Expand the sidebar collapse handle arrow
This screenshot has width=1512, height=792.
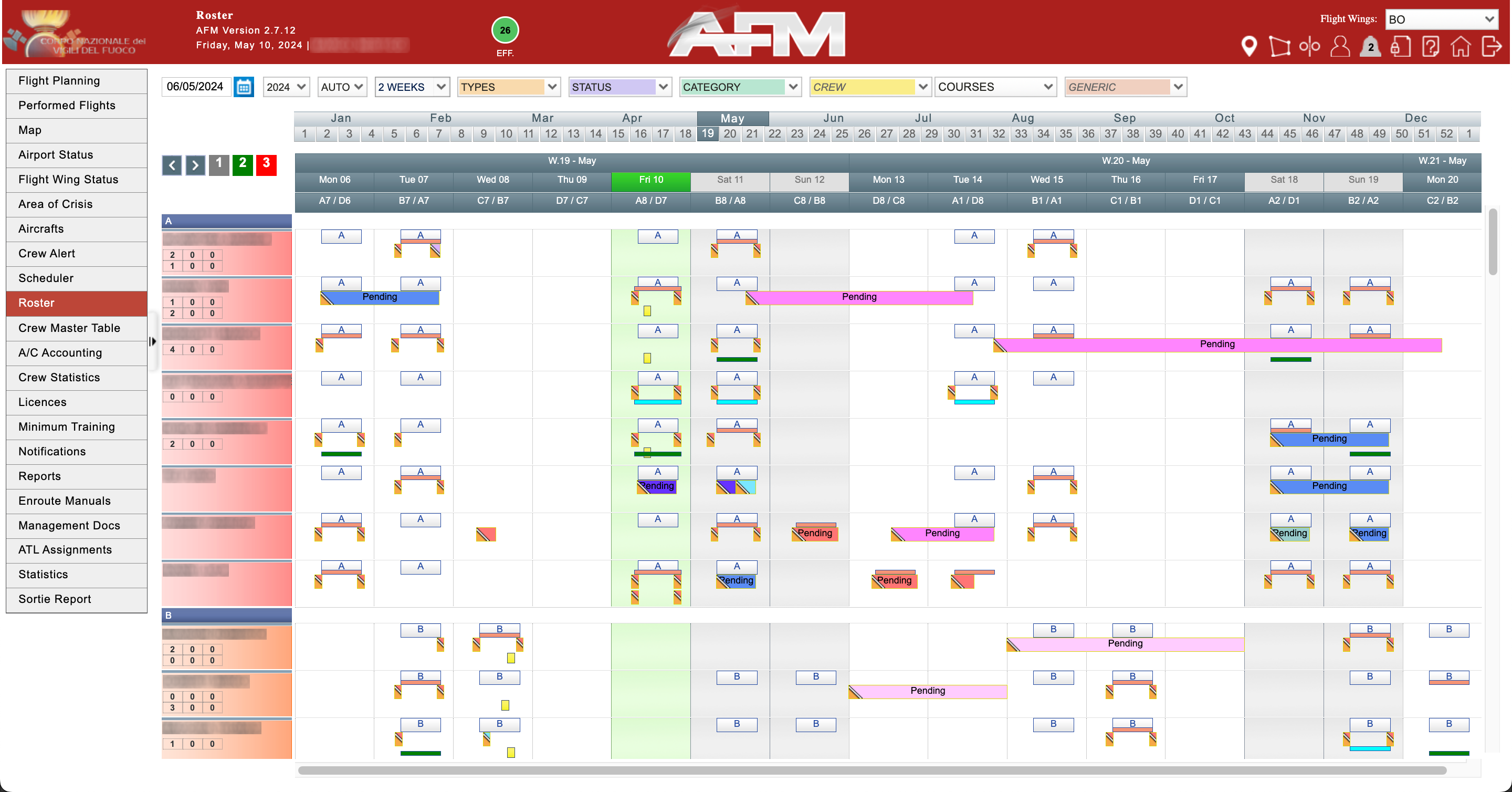pyautogui.click(x=153, y=341)
